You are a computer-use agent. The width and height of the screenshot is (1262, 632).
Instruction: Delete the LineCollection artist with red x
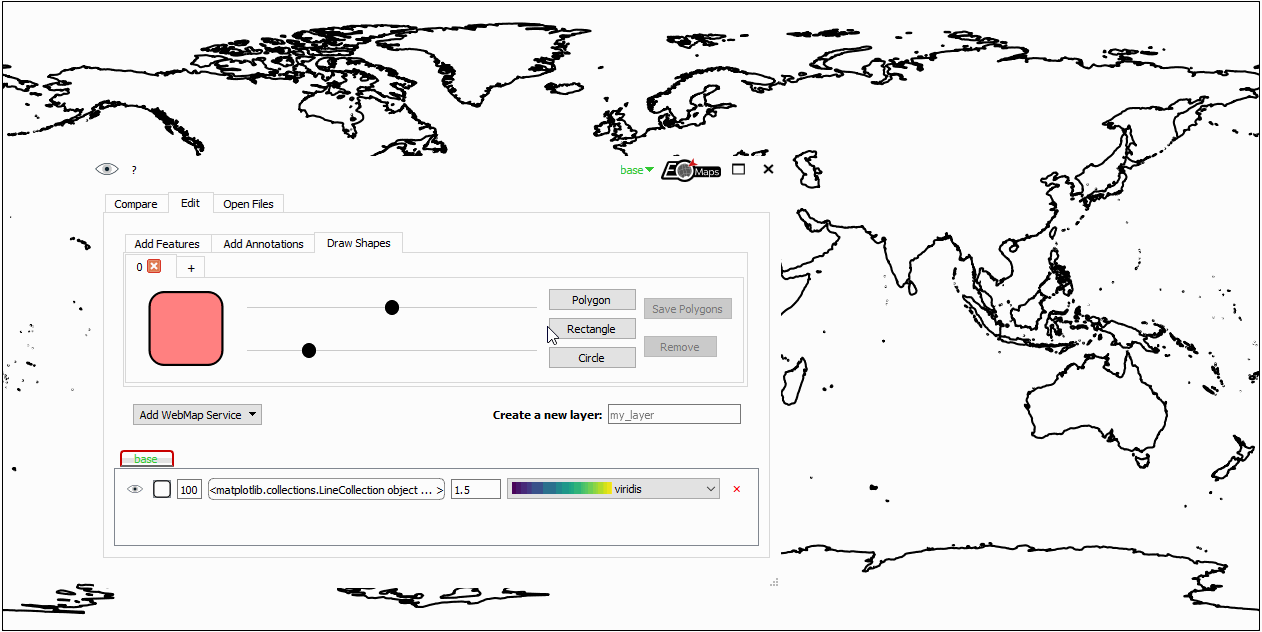pos(737,489)
